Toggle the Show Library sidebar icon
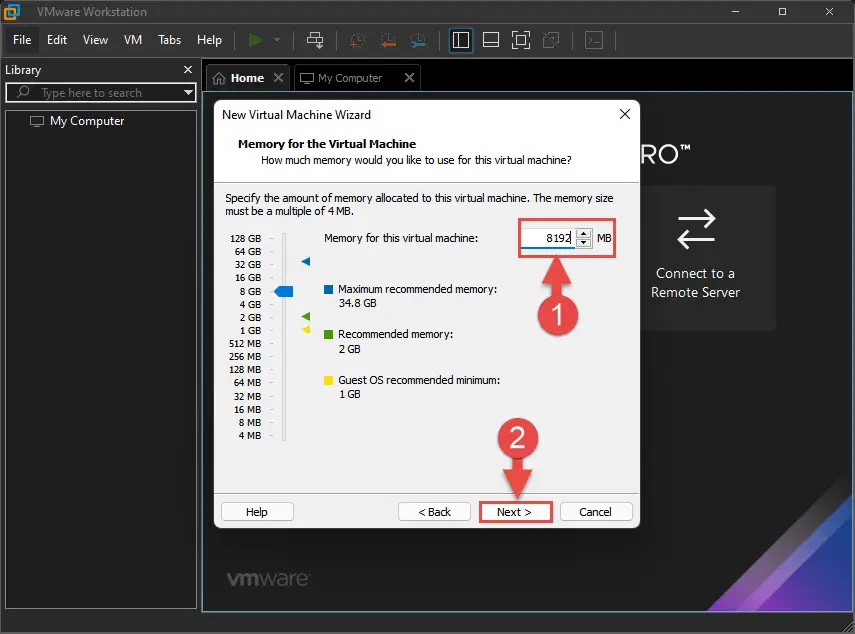Viewport: 855px width, 634px height. [461, 40]
